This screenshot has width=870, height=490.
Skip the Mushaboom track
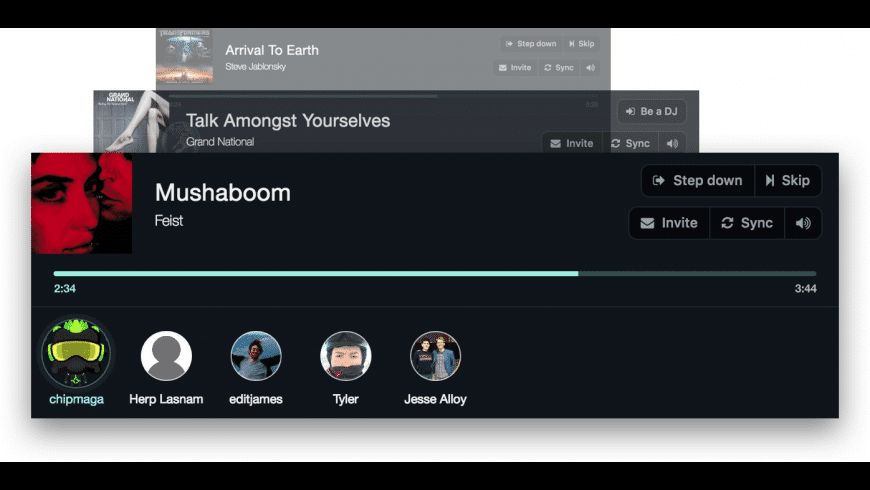pos(788,180)
